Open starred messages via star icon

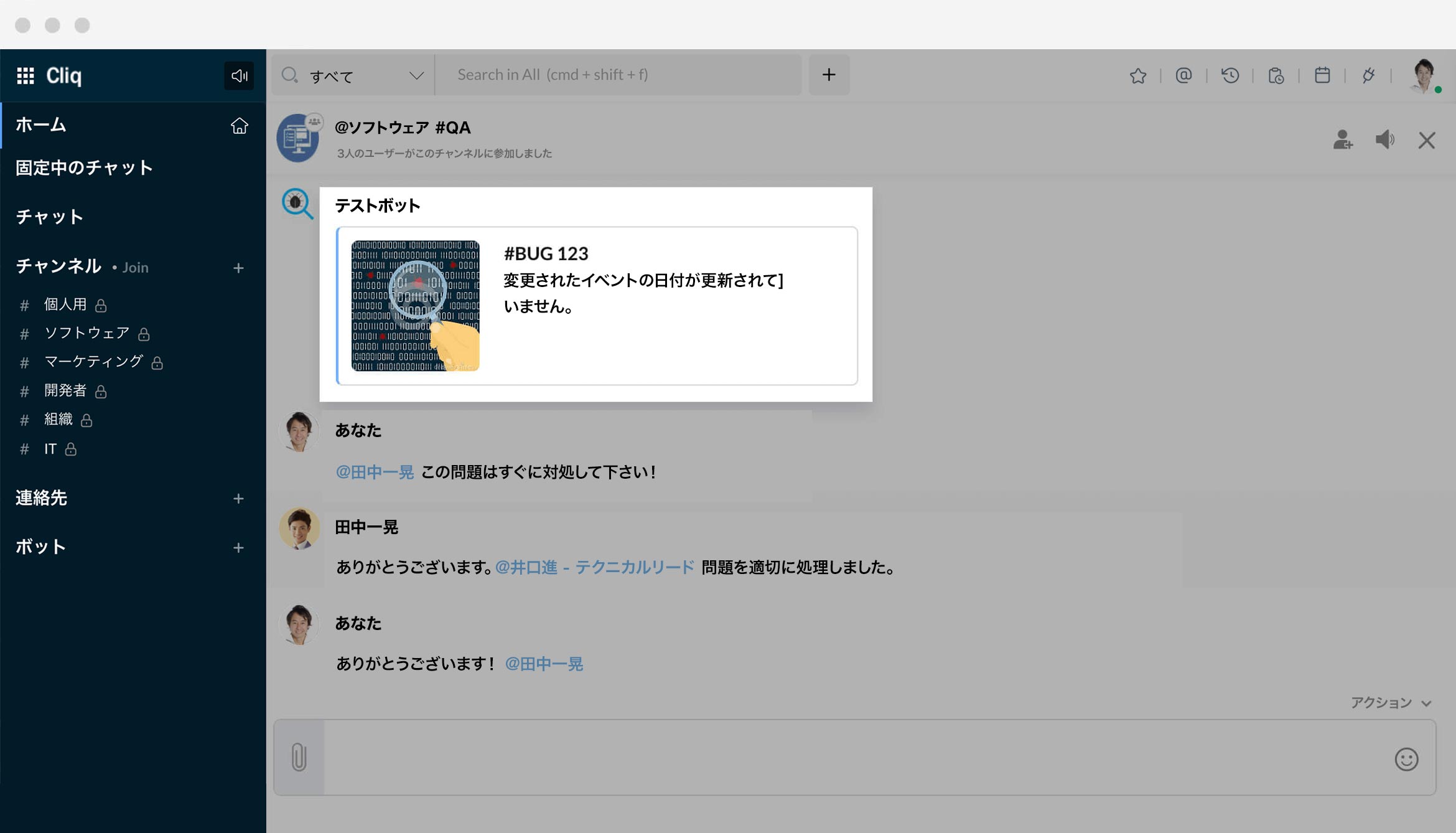(1137, 75)
